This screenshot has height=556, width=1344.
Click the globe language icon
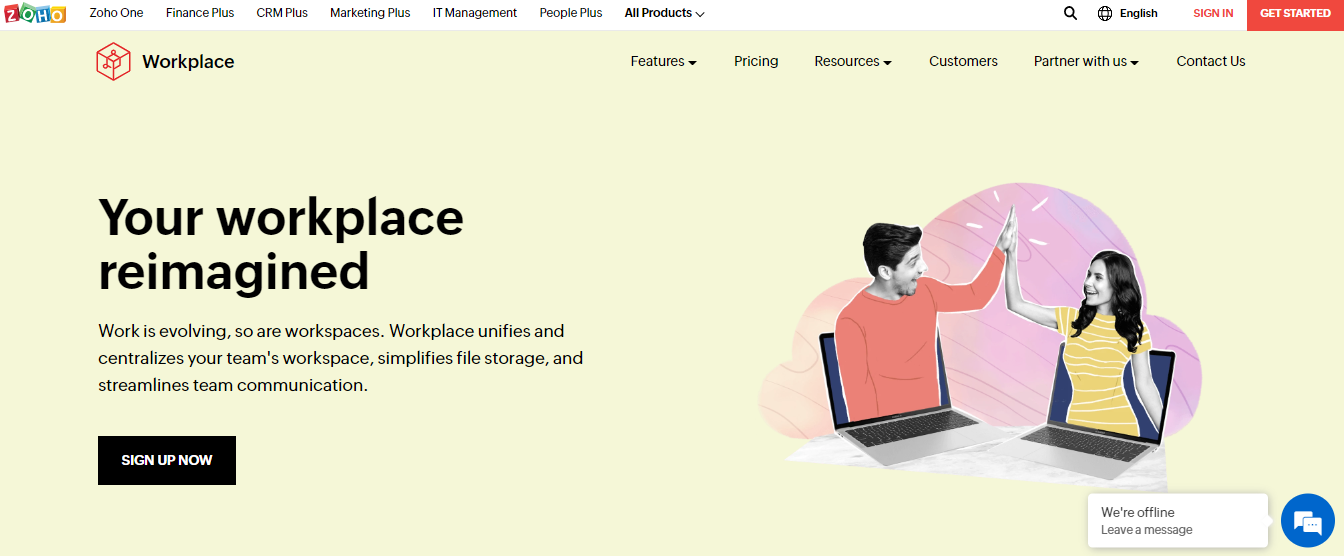click(x=1105, y=13)
